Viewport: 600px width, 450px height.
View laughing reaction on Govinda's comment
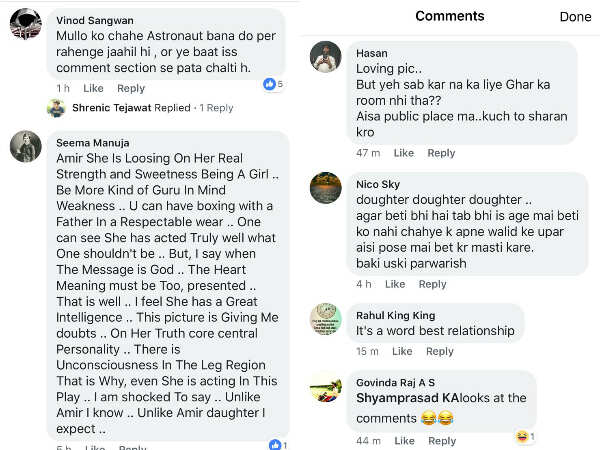coord(525,437)
